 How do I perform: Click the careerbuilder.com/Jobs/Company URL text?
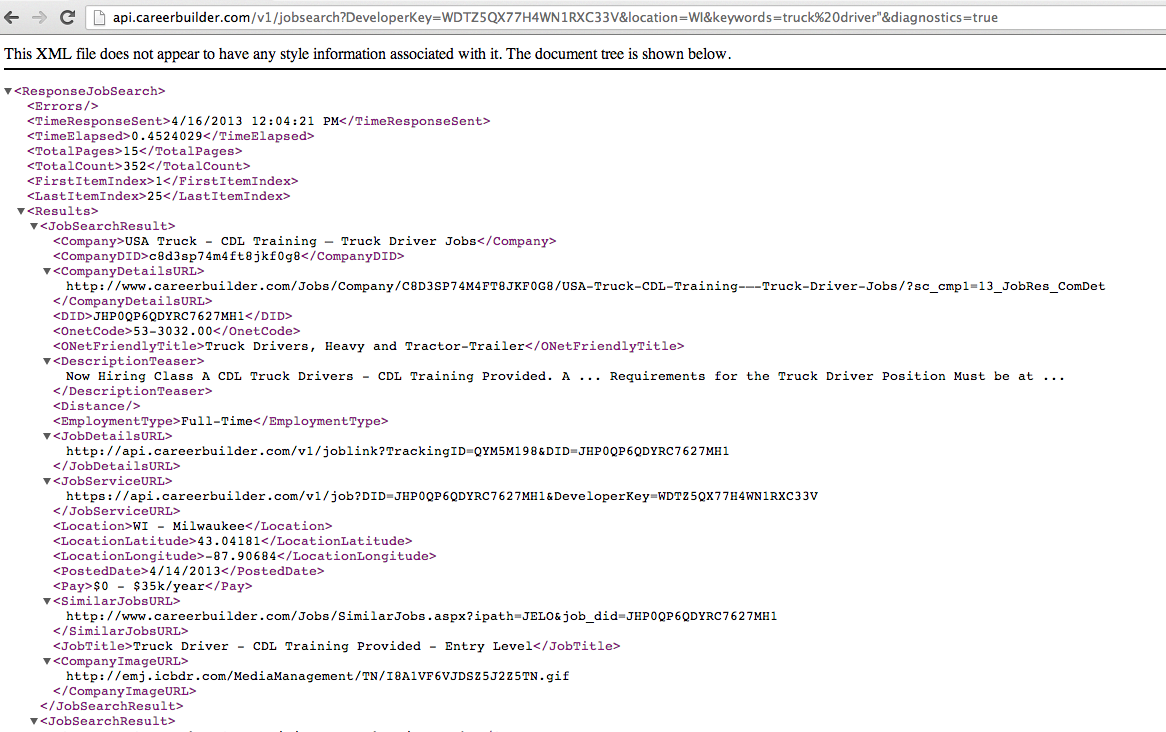585,286
